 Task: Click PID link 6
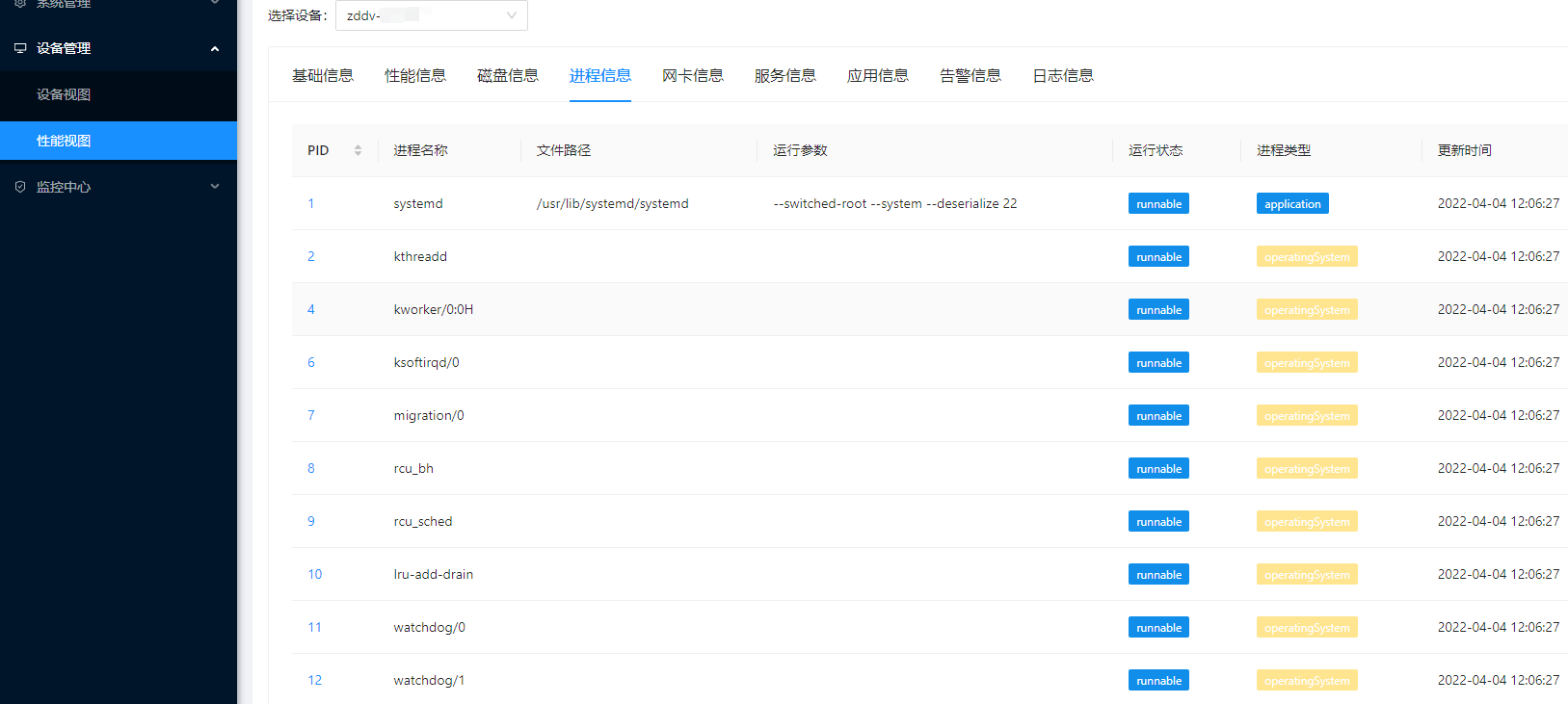[311, 362]
